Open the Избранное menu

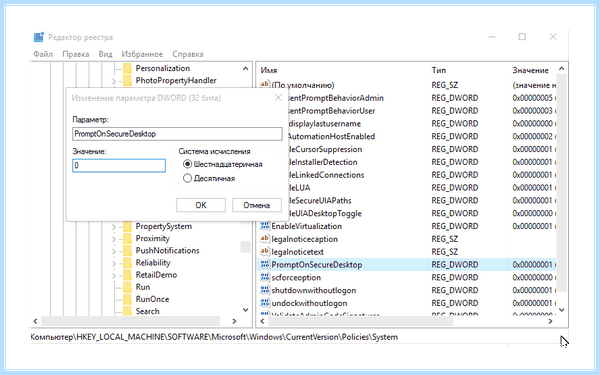tap(142, 54)
